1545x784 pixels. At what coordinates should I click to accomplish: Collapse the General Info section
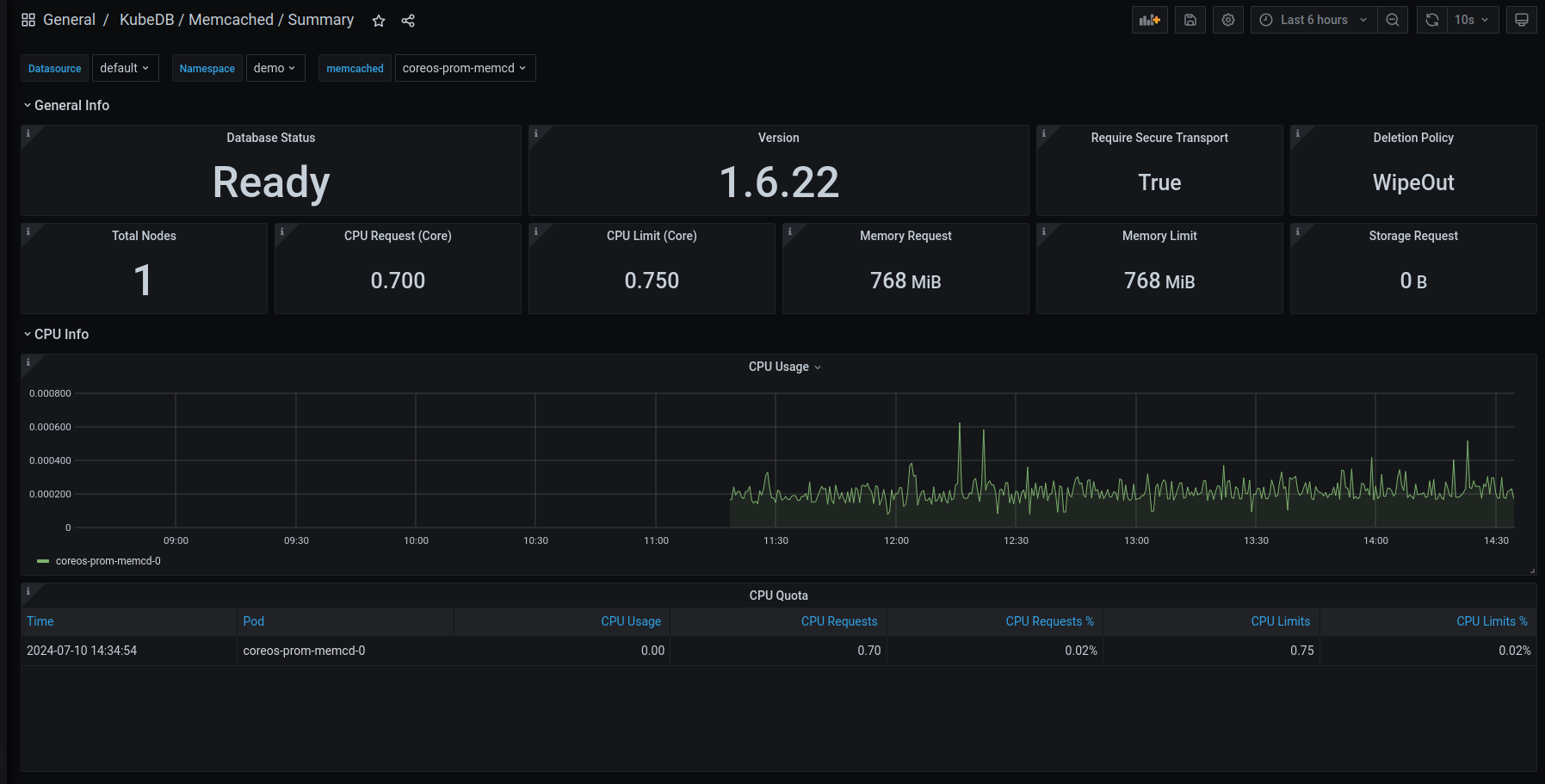[x=66, y=104]
